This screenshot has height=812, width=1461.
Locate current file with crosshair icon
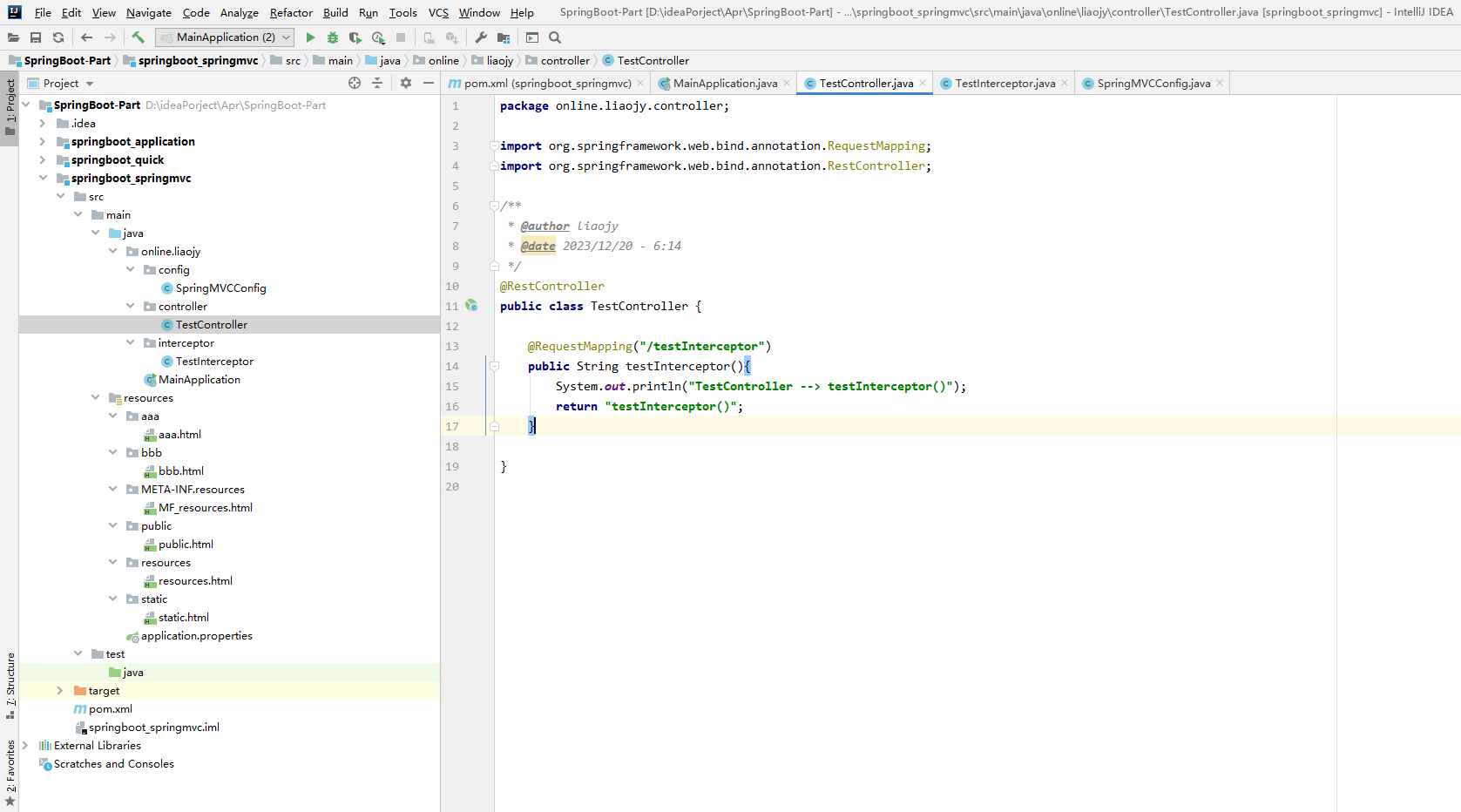(355, 83)
